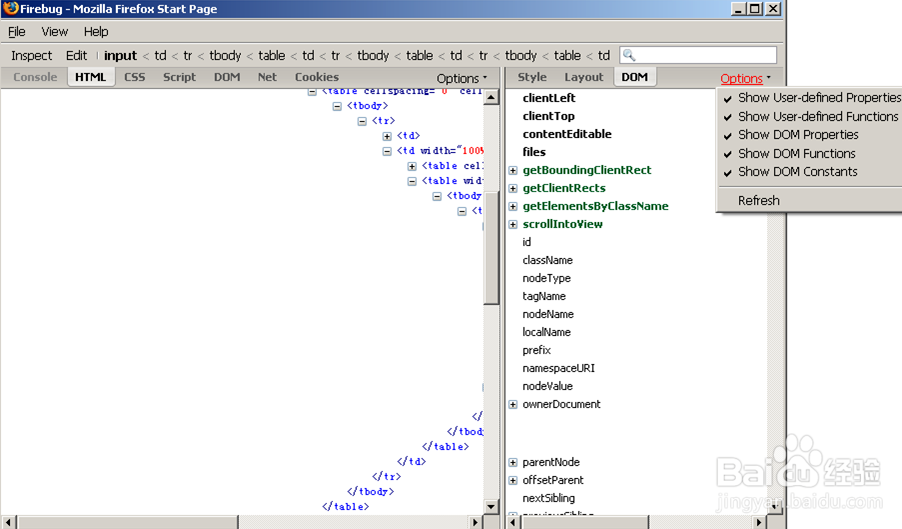Viewport: 902px width, 529px height.
Task: Expand the parentNode plus icon
Action: point(513,463)
